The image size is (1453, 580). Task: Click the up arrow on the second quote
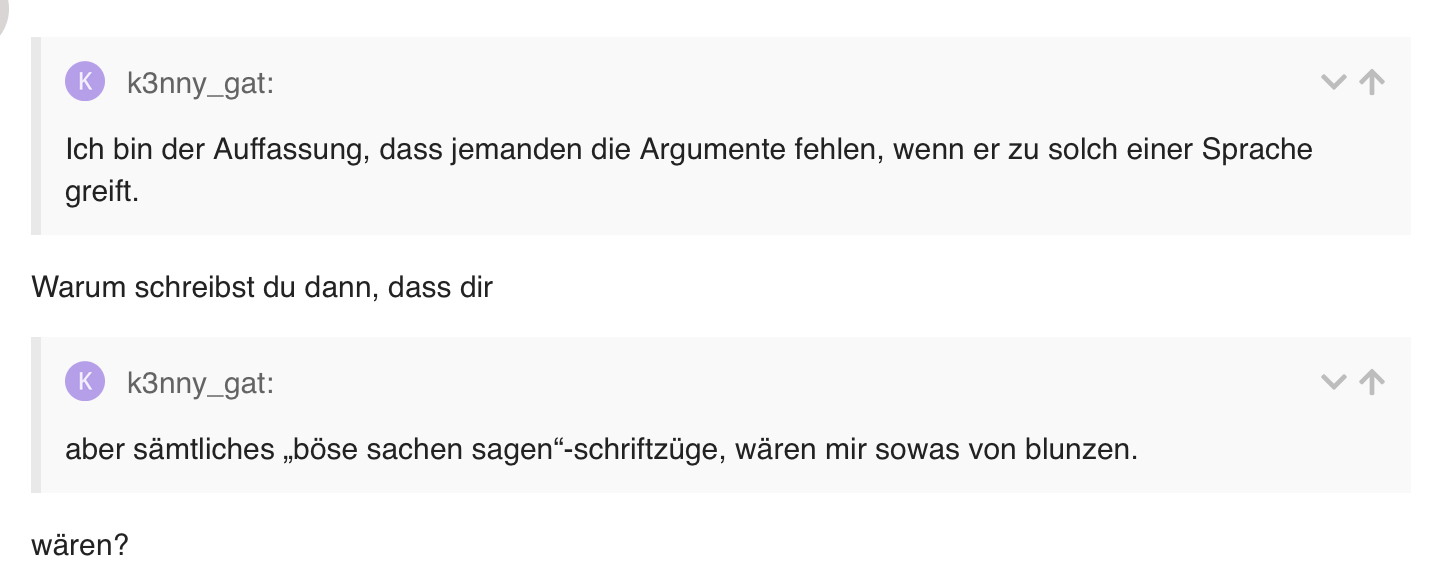click(1372, 381)
